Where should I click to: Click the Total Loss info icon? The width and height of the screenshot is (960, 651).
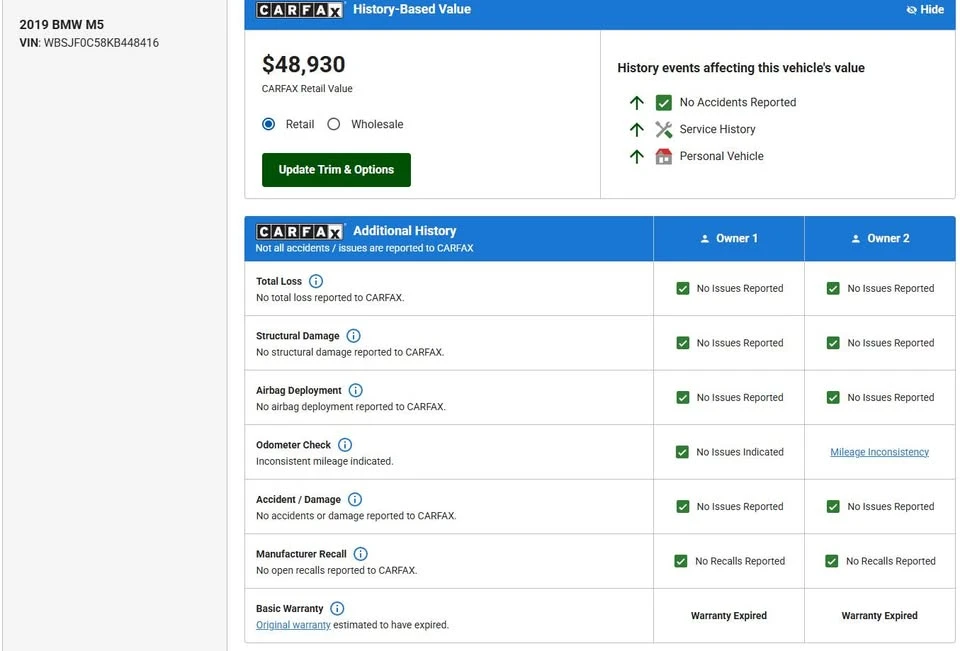click(316, 281)
